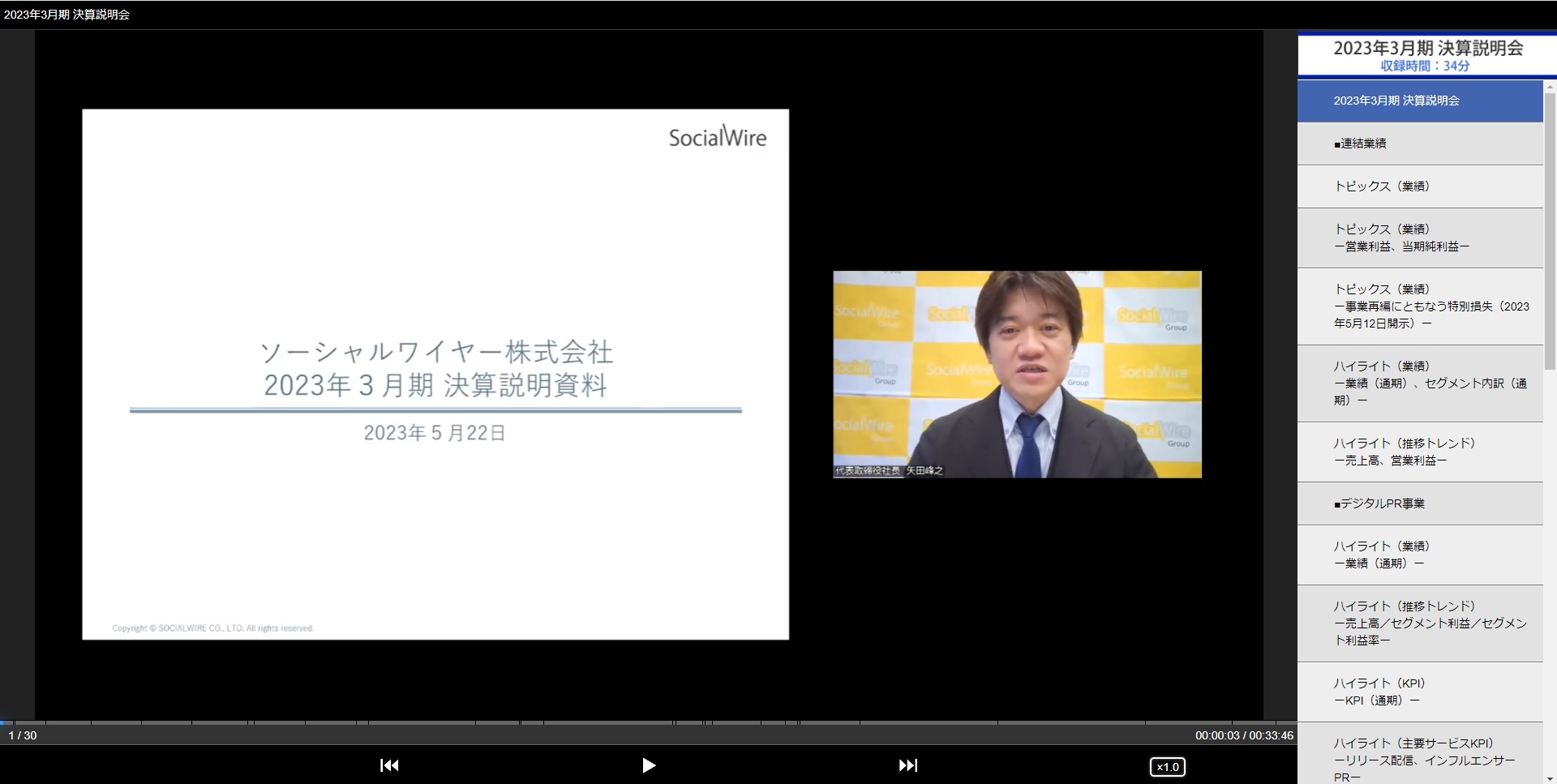Open ハイライト（主要サービスKPI） chapter
This screenshot has width=1557, height=784.
coord(1420,754)
